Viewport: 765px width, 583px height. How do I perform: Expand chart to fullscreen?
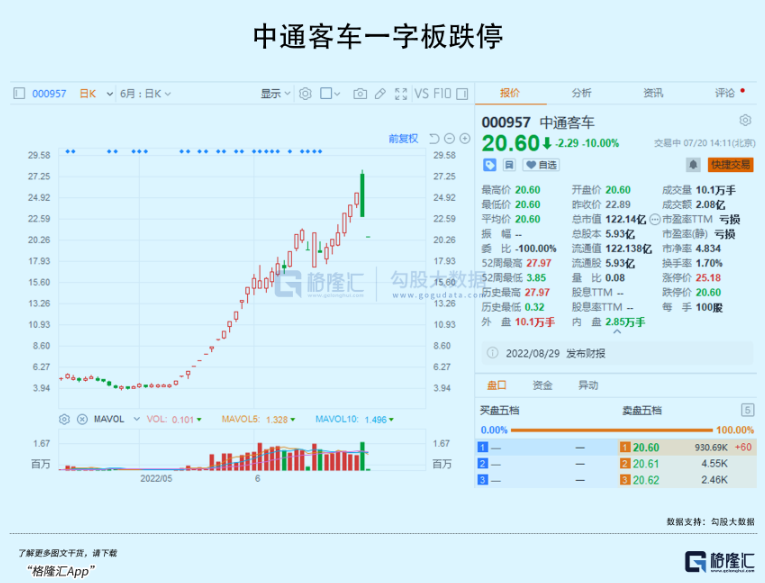point(401,94)
